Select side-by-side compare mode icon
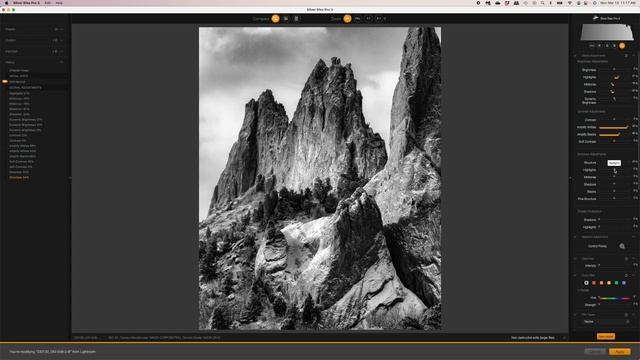The image size is (640, 360). point(296,18)
